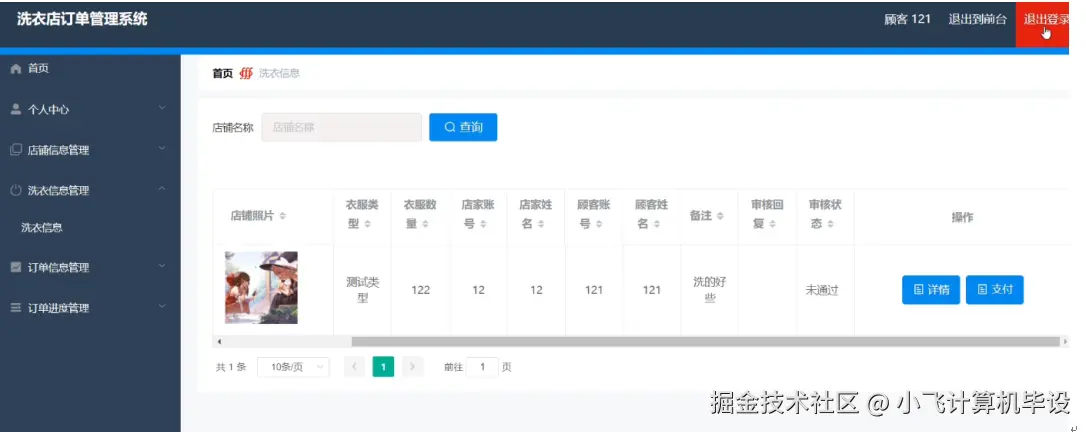1086x432 pixels.
Task: Expand 订单信息管理 submenu chevron
Action: click(162, 266)
